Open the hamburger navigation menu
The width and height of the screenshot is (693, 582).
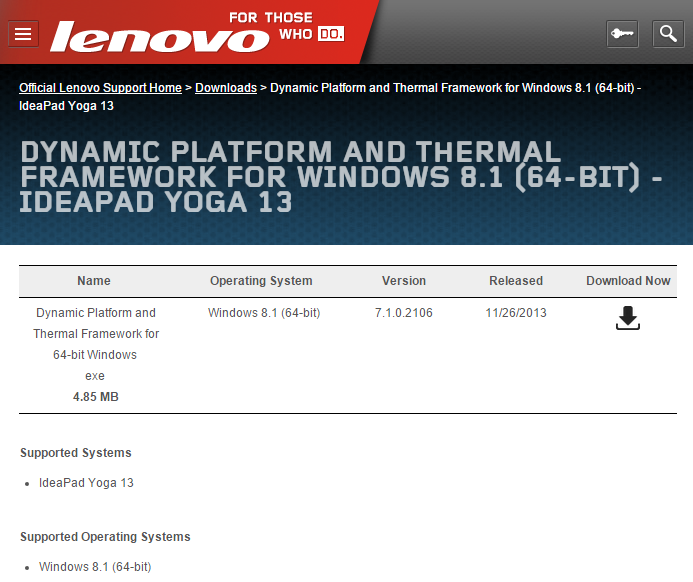23,34
